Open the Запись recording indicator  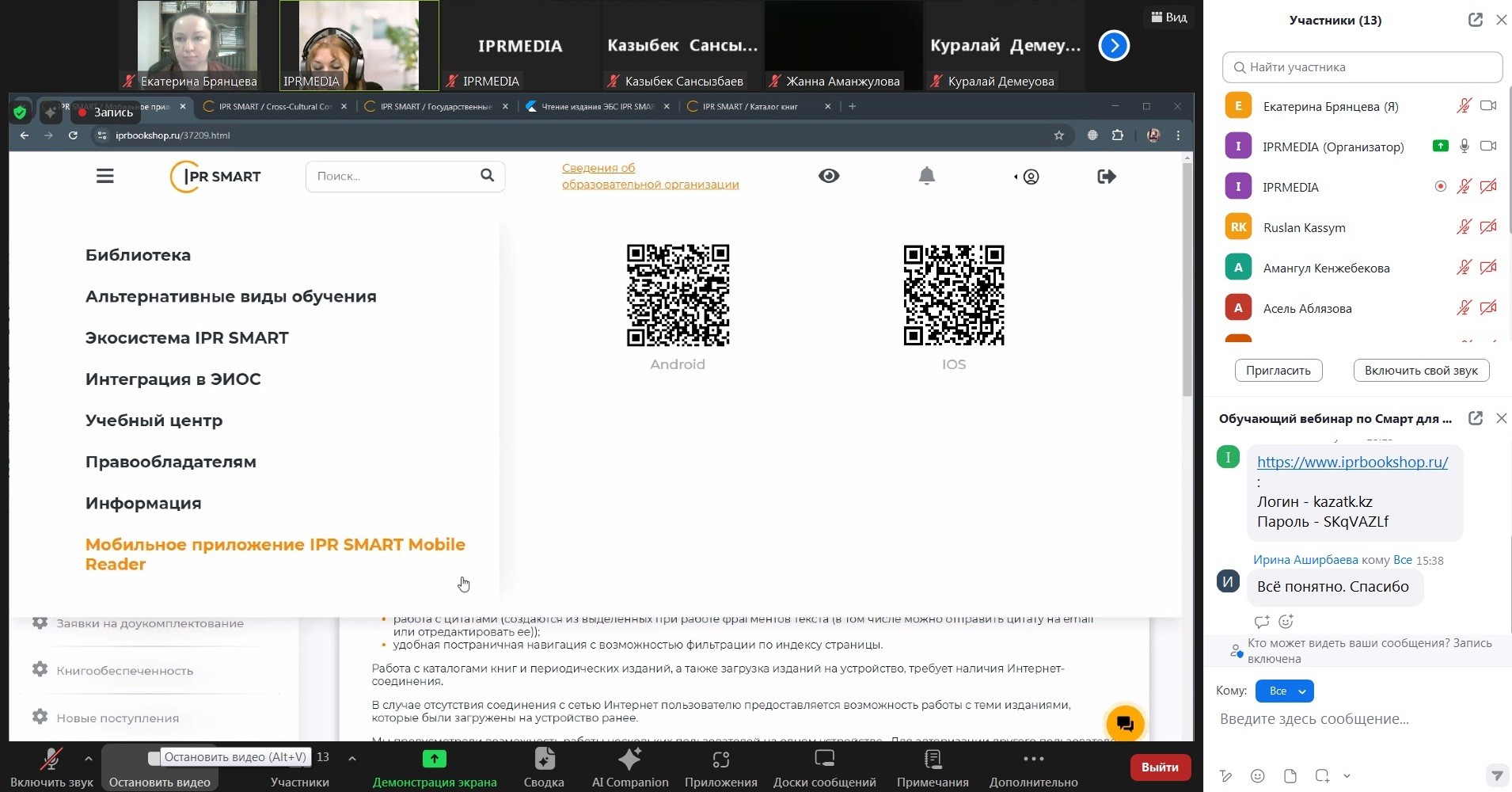[105, 112]
